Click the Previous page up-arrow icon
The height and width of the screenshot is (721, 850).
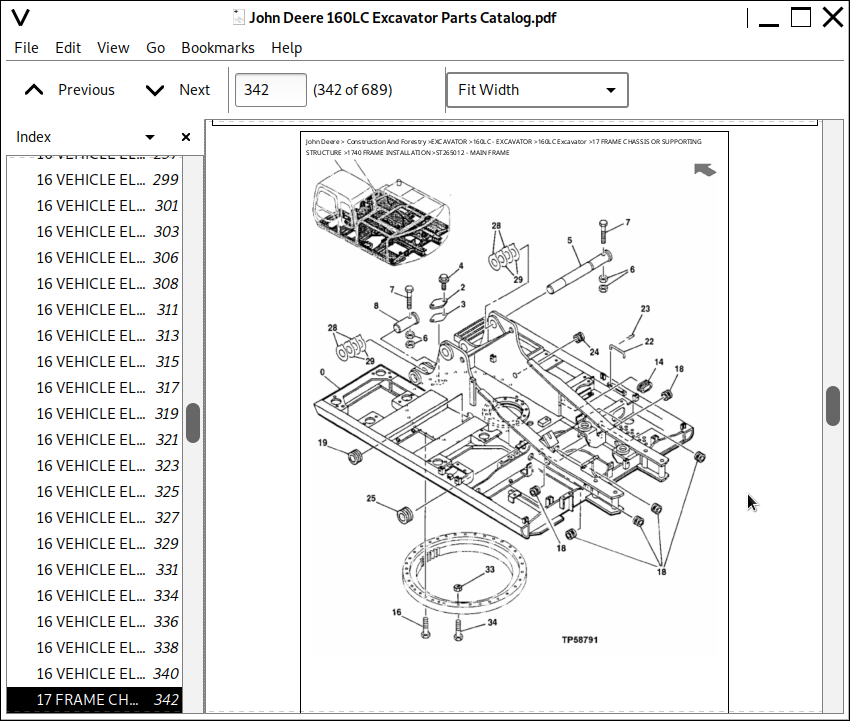pyautogui.click(x=34, y=90)
